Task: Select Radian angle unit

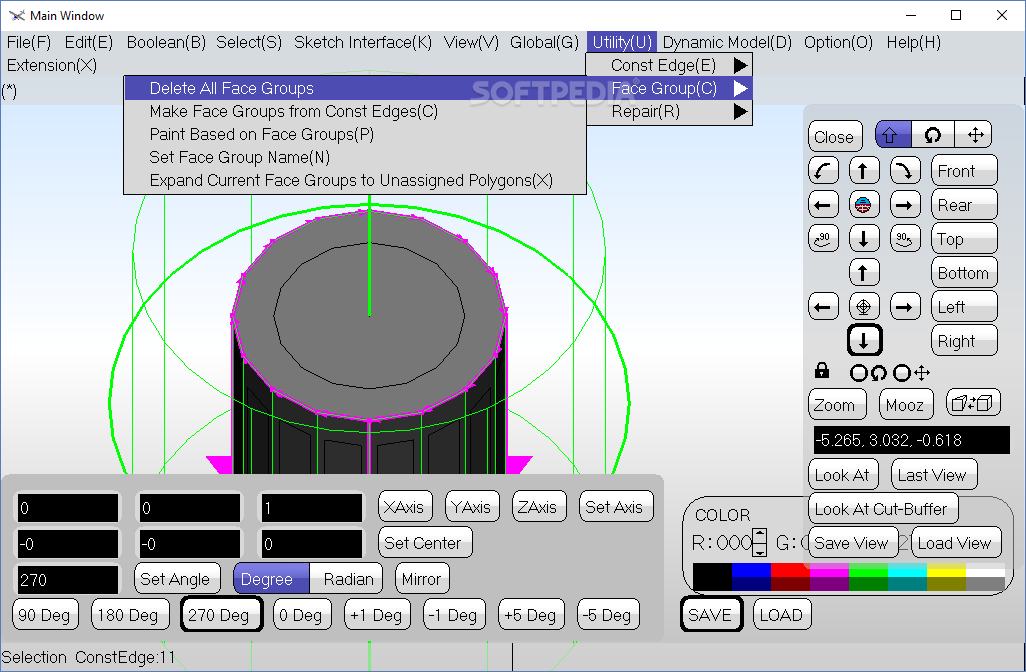Action: tap(347, 578)
